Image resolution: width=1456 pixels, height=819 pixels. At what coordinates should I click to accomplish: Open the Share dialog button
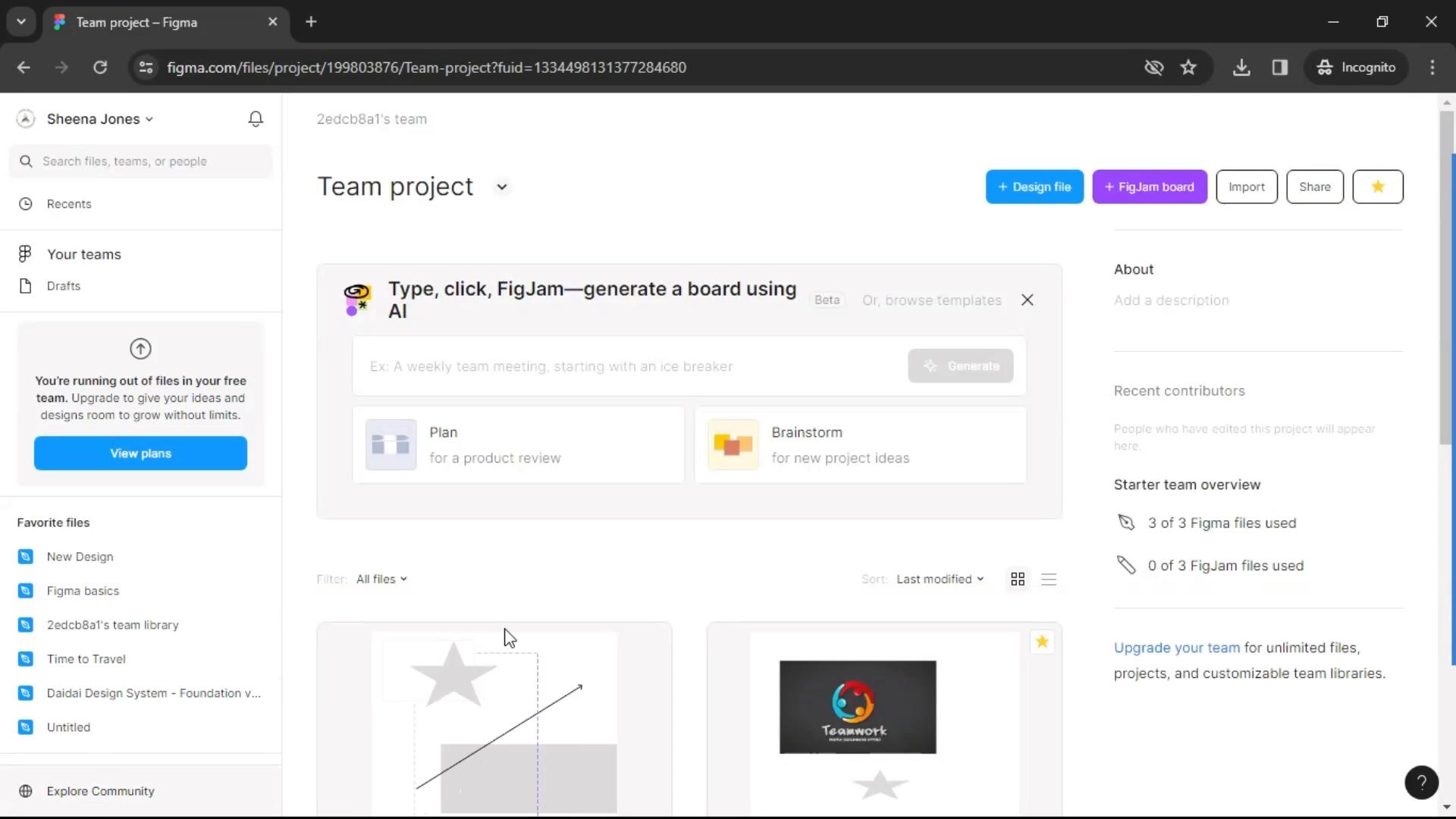(1315, 187)
